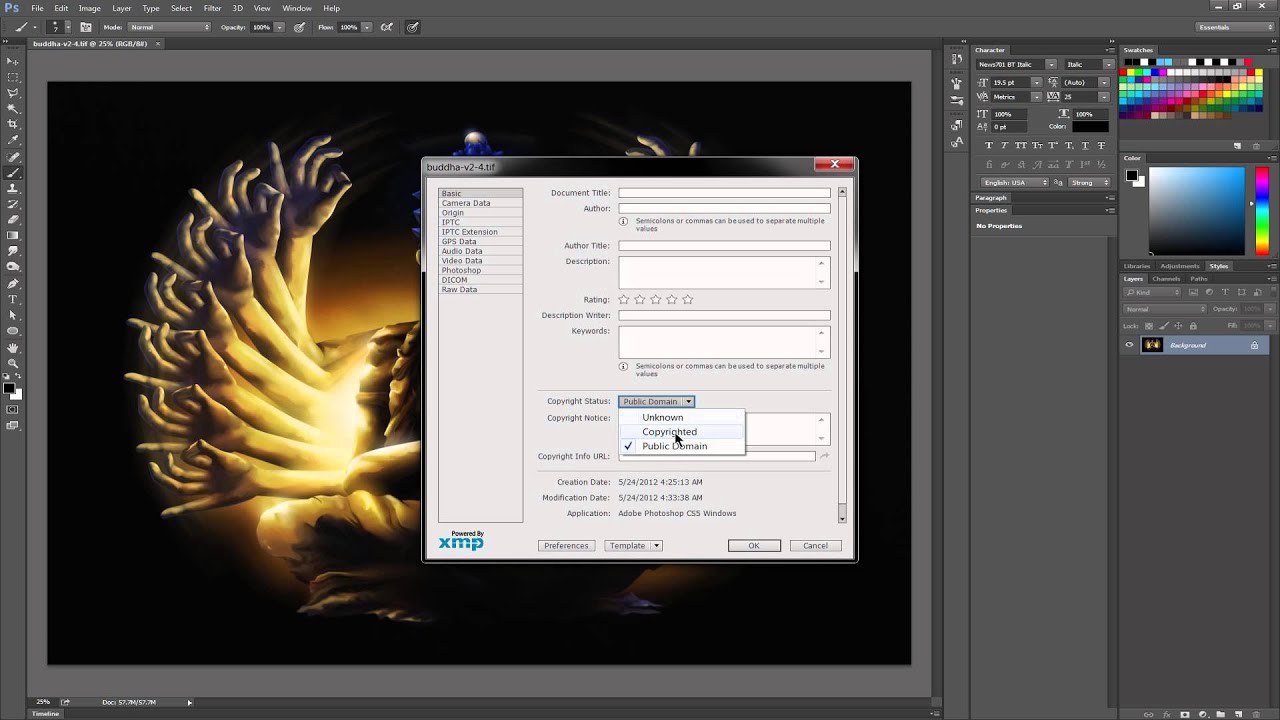
Task: Open layer blend mode dropdown Normal
Action: click(x=1166, y=309)
